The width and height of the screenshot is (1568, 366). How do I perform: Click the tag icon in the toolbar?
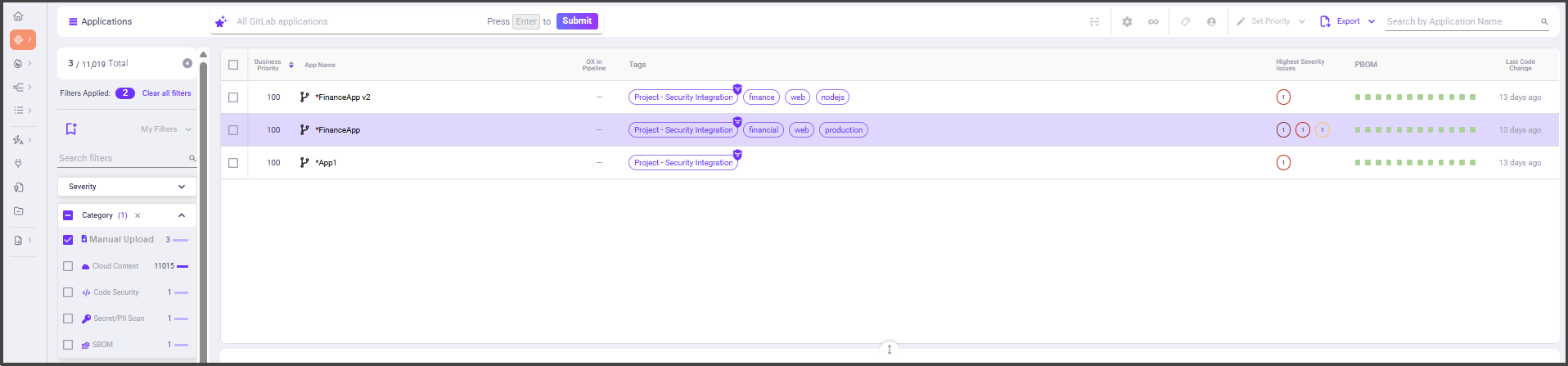tap(1185, 22)
